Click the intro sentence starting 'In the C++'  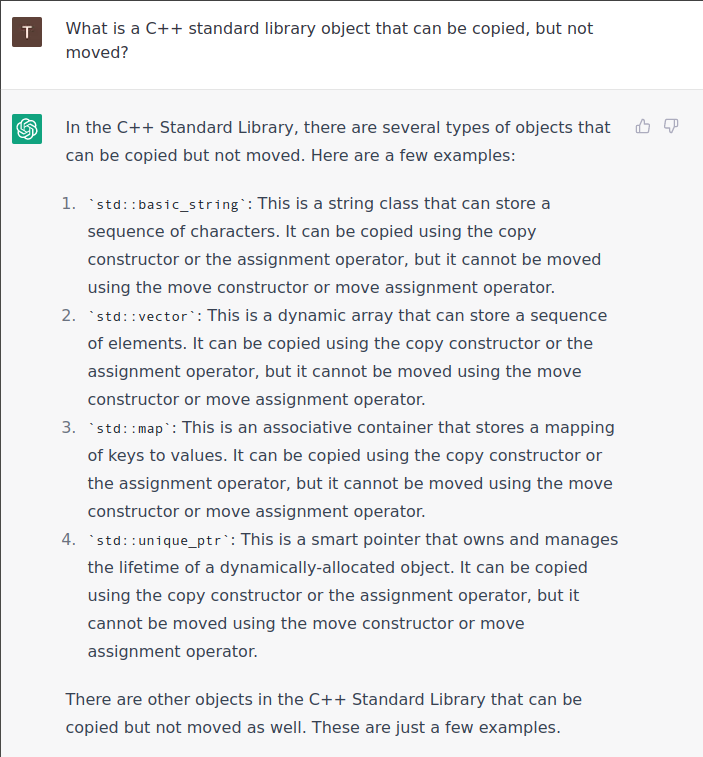pos(338,141)
